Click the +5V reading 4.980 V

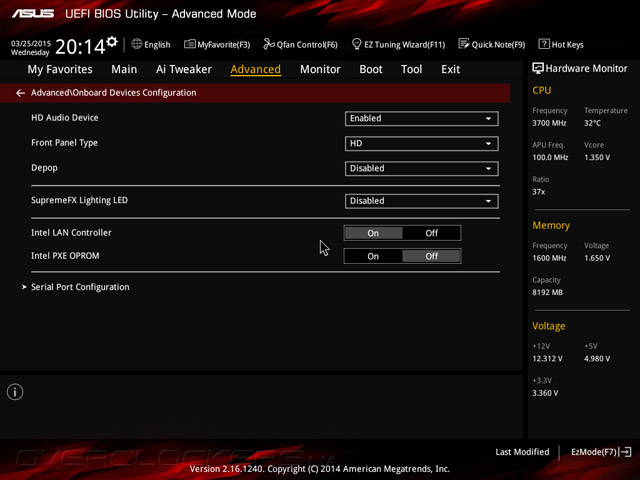[x=597, y=358]
